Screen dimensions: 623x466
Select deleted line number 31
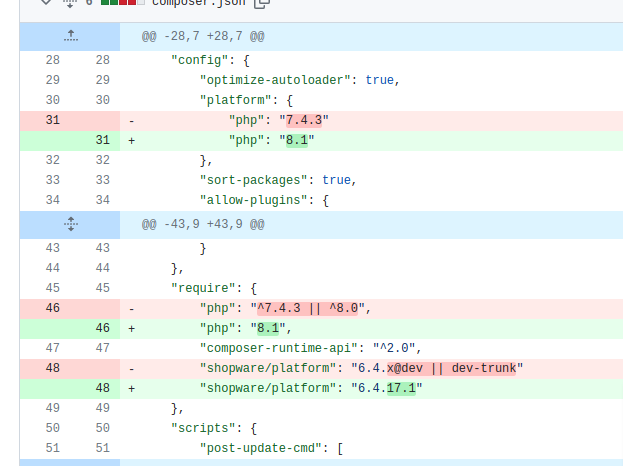52,120
